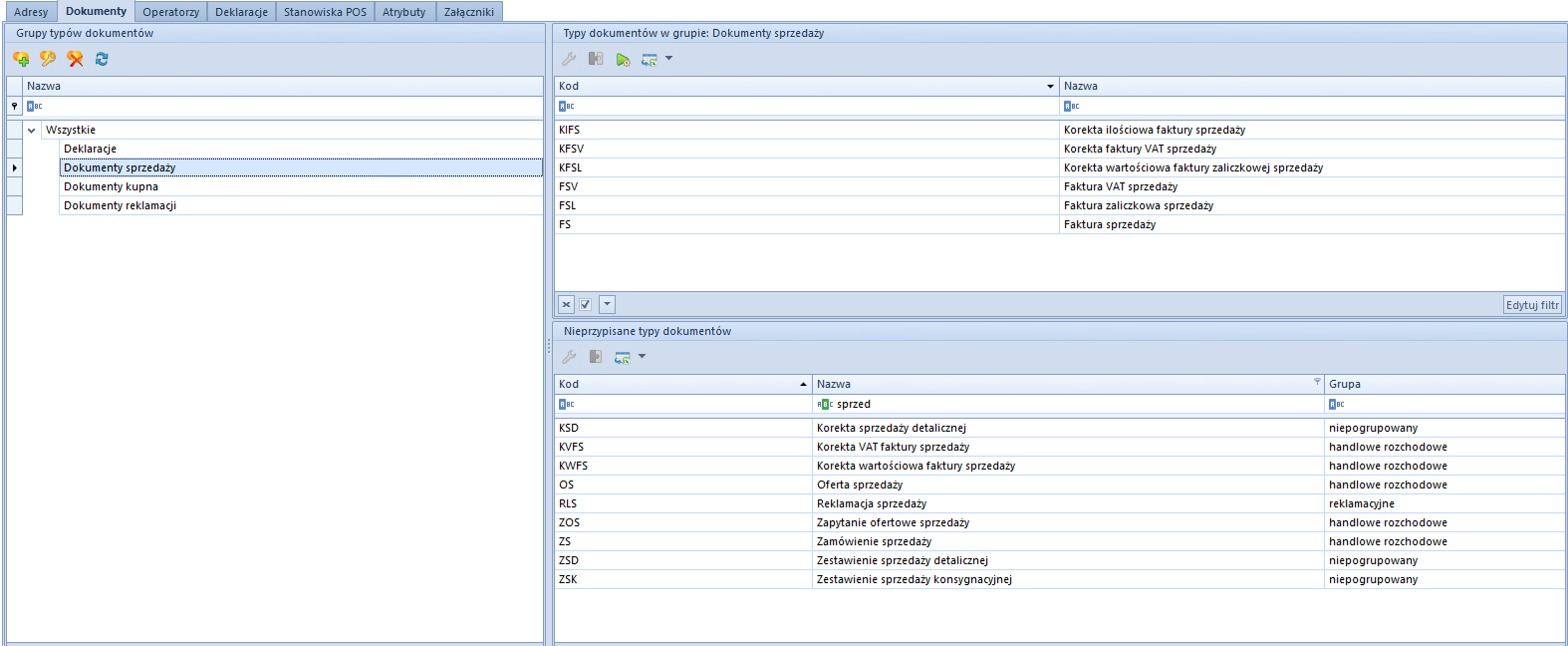Select the KIFS row
The image size is (1568, 646).
(1060, 130)
